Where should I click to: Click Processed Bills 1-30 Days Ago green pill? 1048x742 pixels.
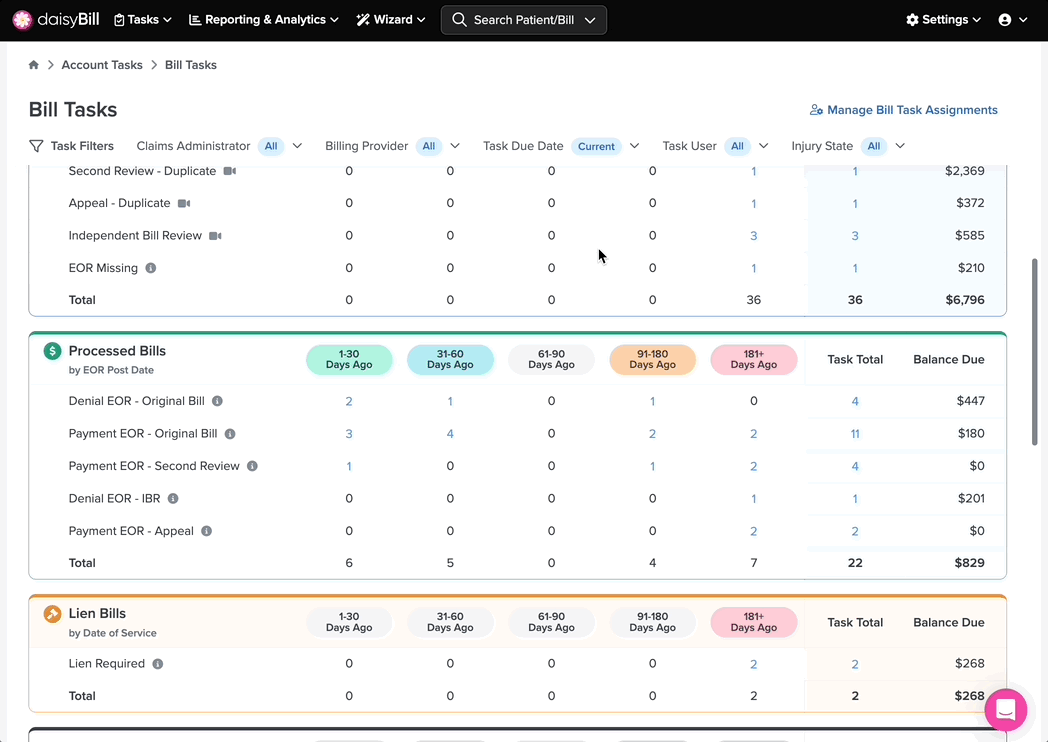click(x=349, y=360)
